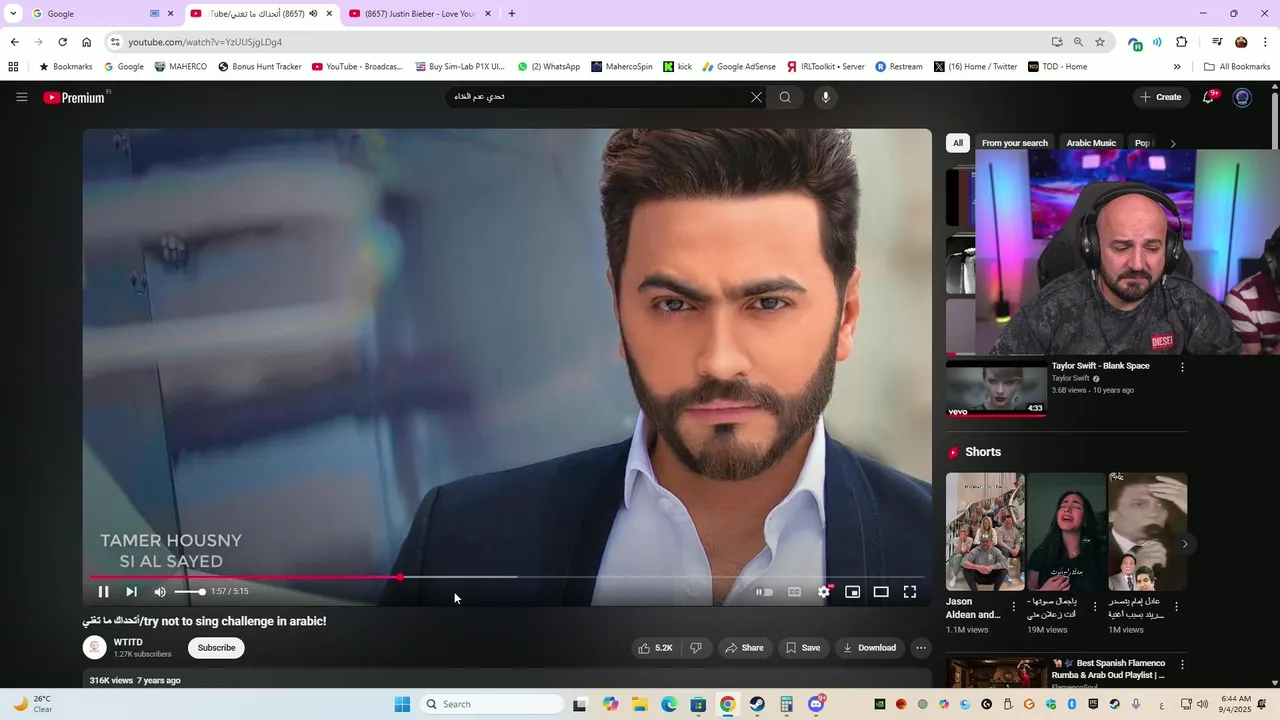Show more filter chips with arrow
Viewport: 1280px width, 720px height.
tap(1173, 143)
